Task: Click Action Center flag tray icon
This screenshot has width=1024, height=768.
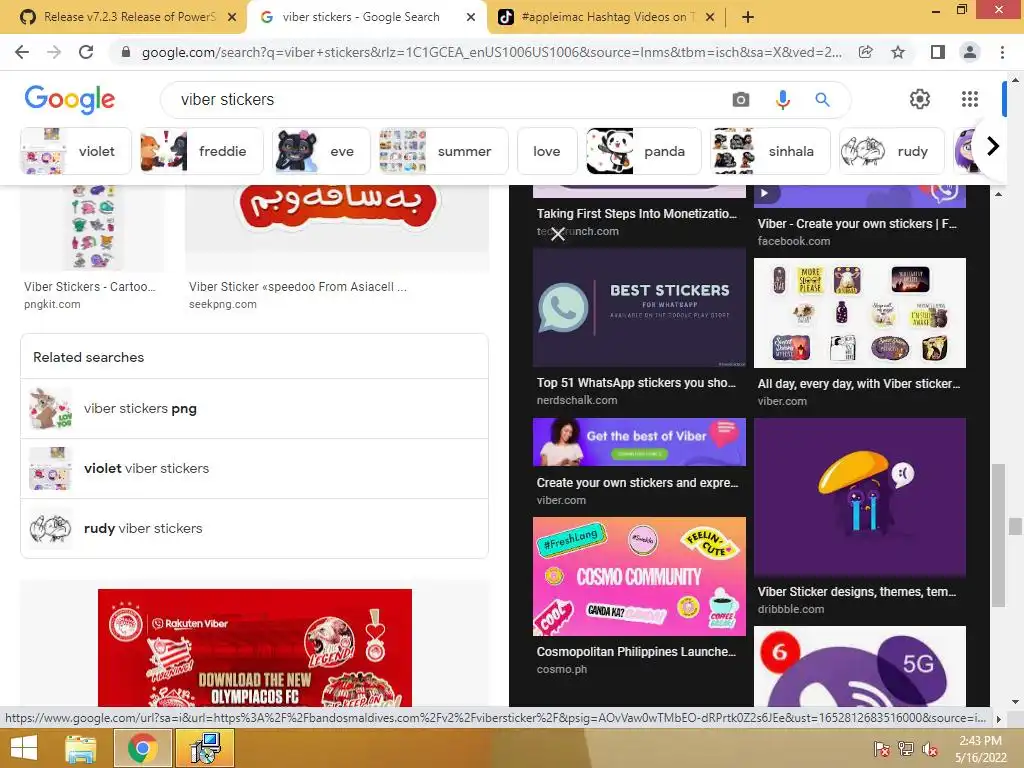Action: 882,748
